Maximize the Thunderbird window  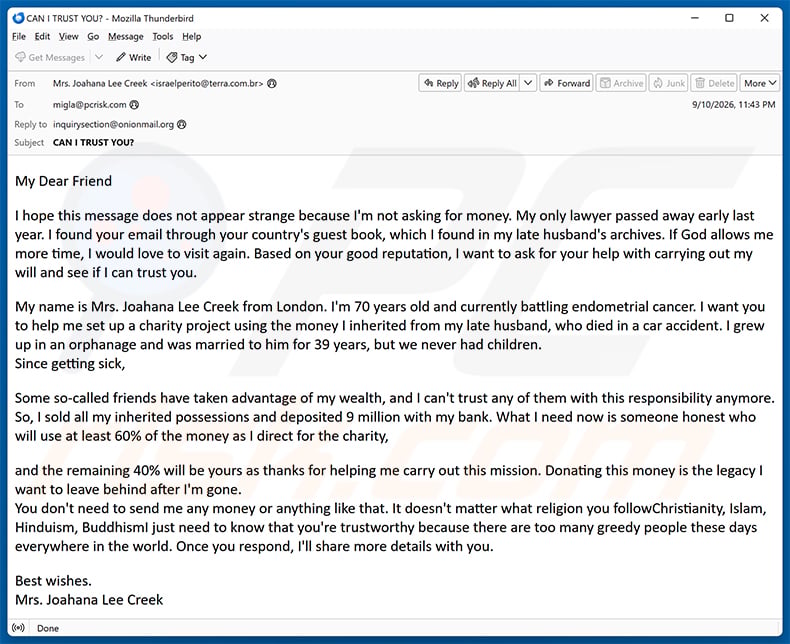point(729,18)
